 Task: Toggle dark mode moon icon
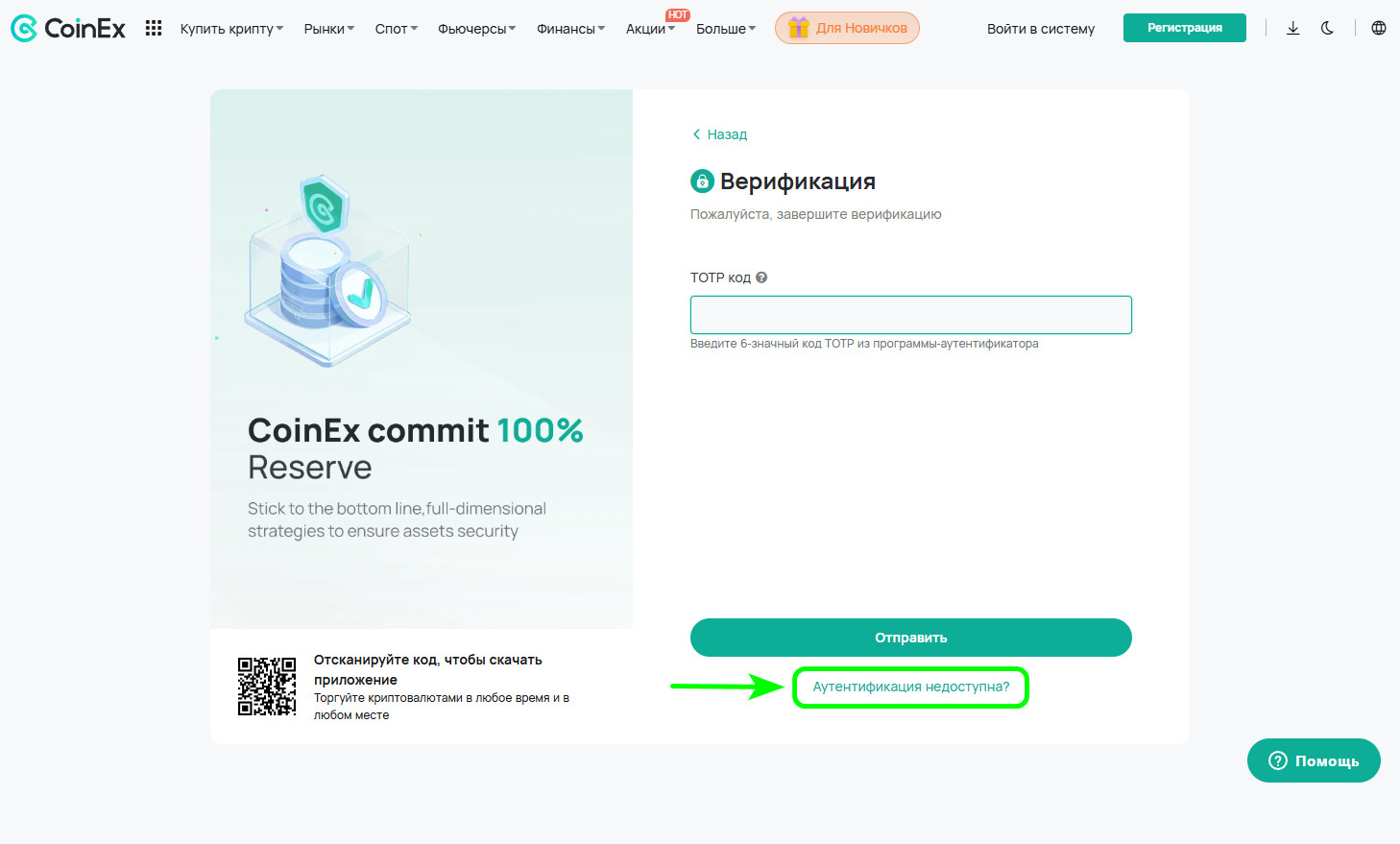click(x=1327, y=28)
